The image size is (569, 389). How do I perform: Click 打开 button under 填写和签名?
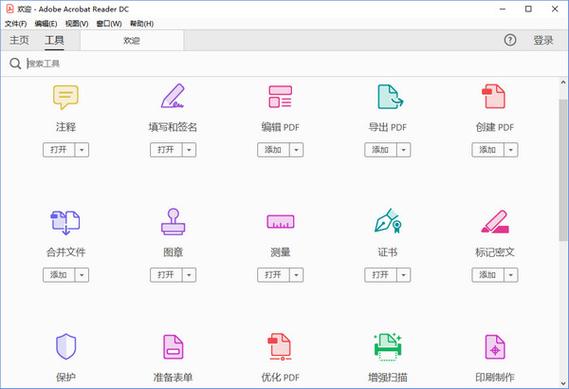pyautogui.click(x=166, y=150)
